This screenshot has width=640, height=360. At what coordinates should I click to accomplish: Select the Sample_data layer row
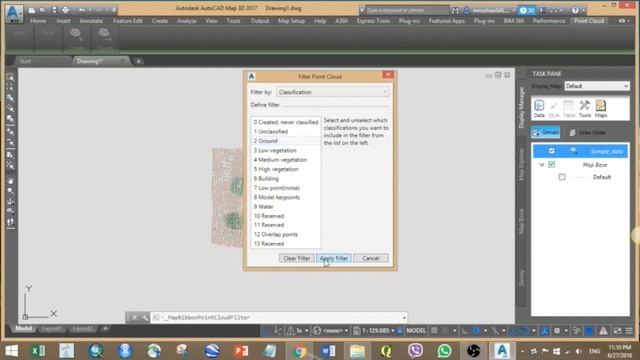(x=580, y=151)
